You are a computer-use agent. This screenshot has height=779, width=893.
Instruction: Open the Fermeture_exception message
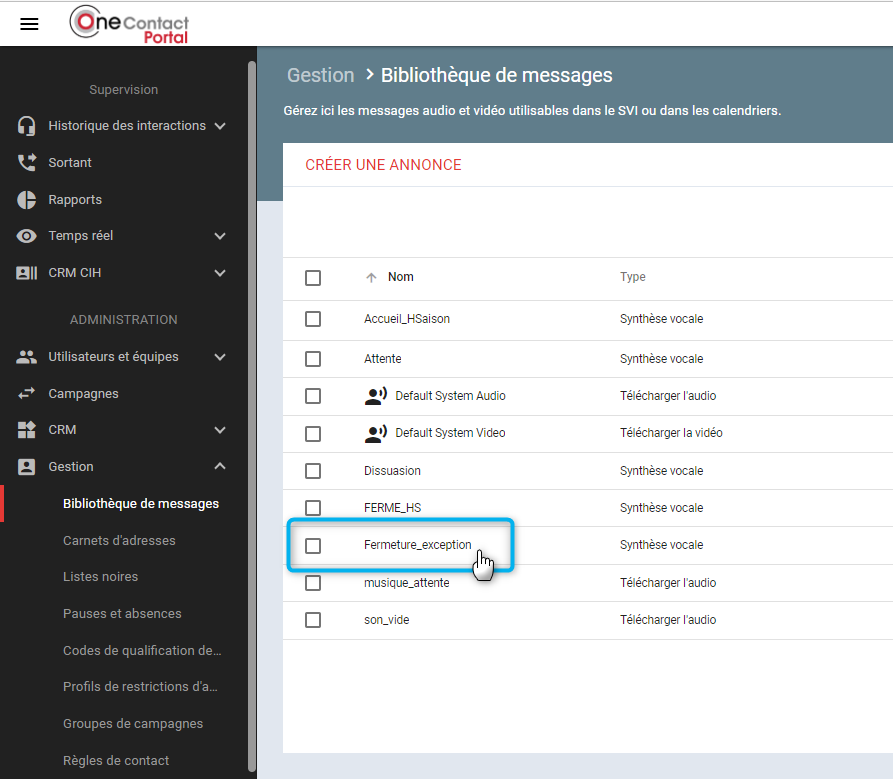417,545
